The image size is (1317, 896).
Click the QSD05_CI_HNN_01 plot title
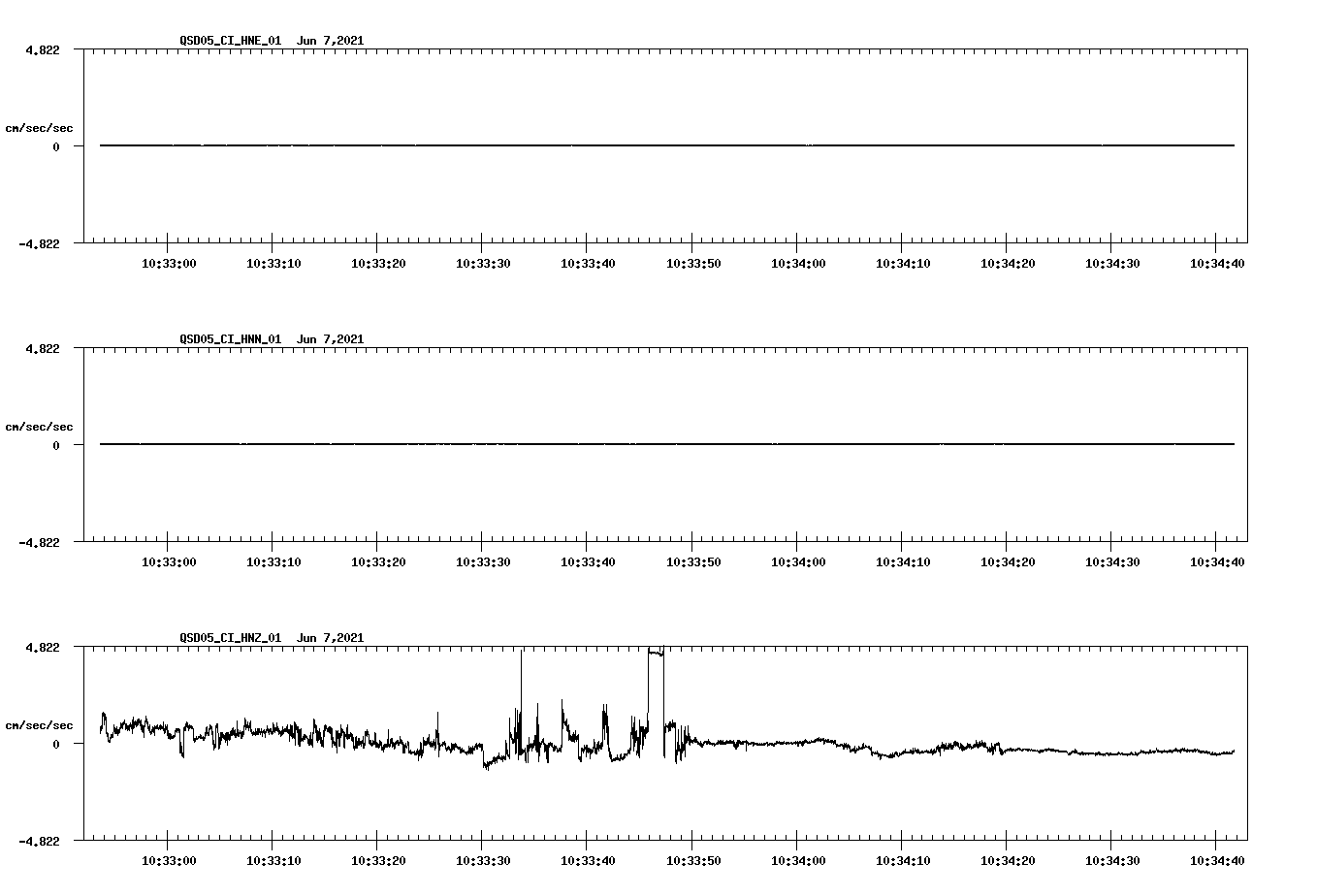coord(272,338)
